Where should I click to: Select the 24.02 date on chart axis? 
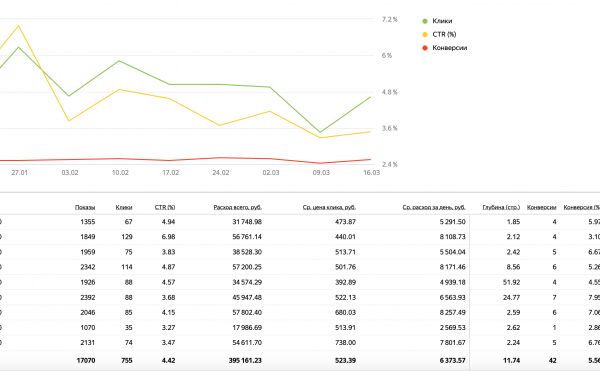click(221, 173)
